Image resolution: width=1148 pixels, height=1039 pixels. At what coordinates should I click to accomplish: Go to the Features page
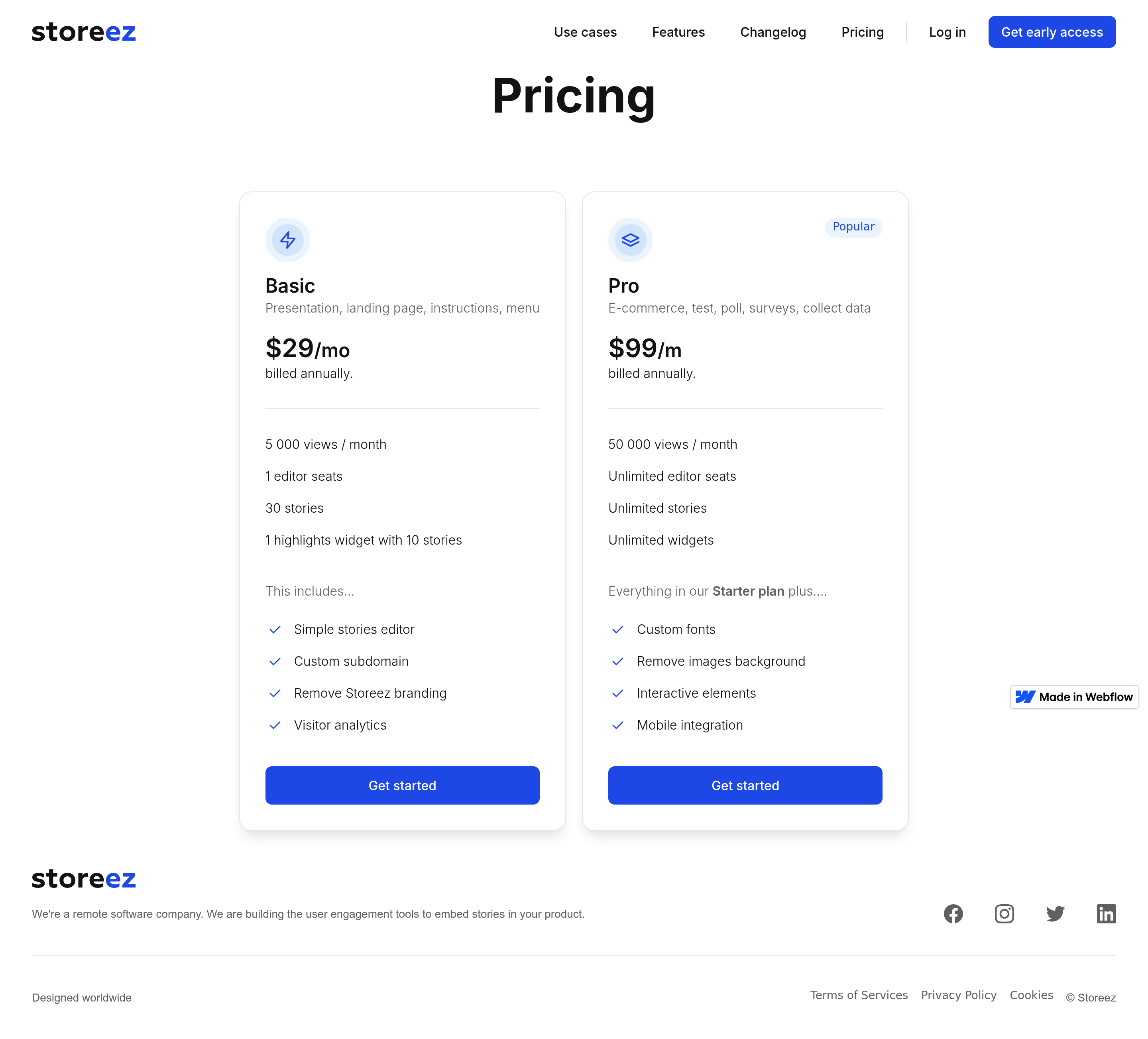678,32
